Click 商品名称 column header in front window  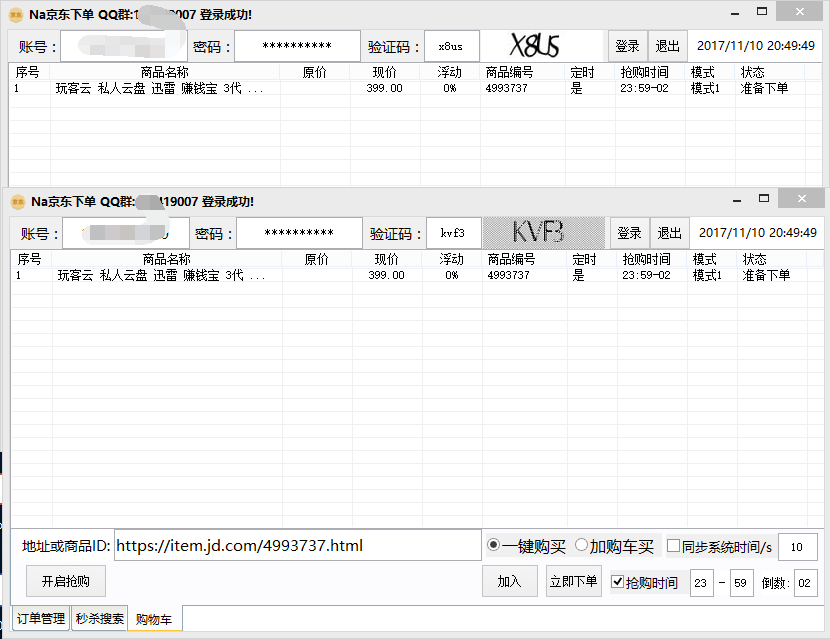(x=167, y=259)
